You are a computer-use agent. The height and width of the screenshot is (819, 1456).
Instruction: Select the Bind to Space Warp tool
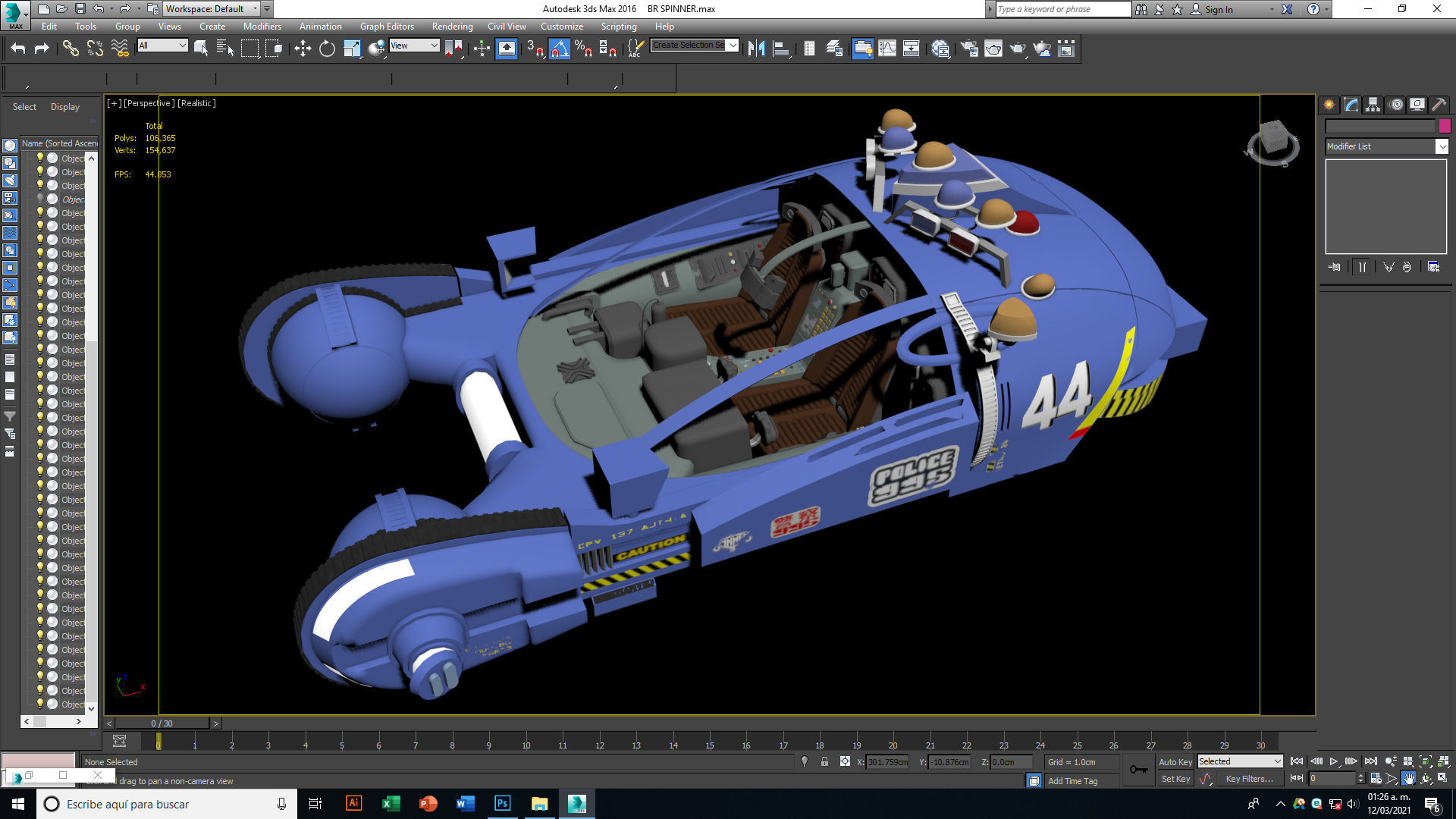pos(120,49)
